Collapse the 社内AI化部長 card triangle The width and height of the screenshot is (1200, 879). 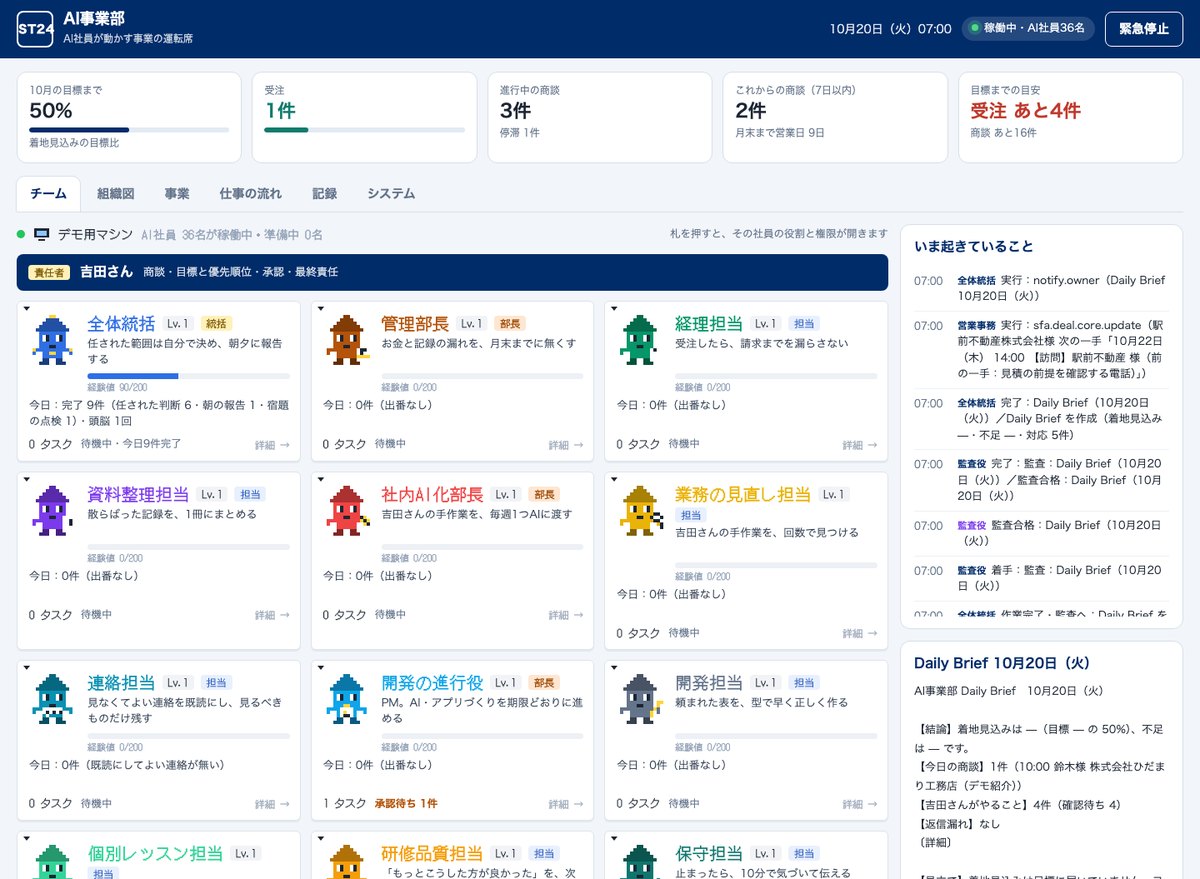click(320, 479)
